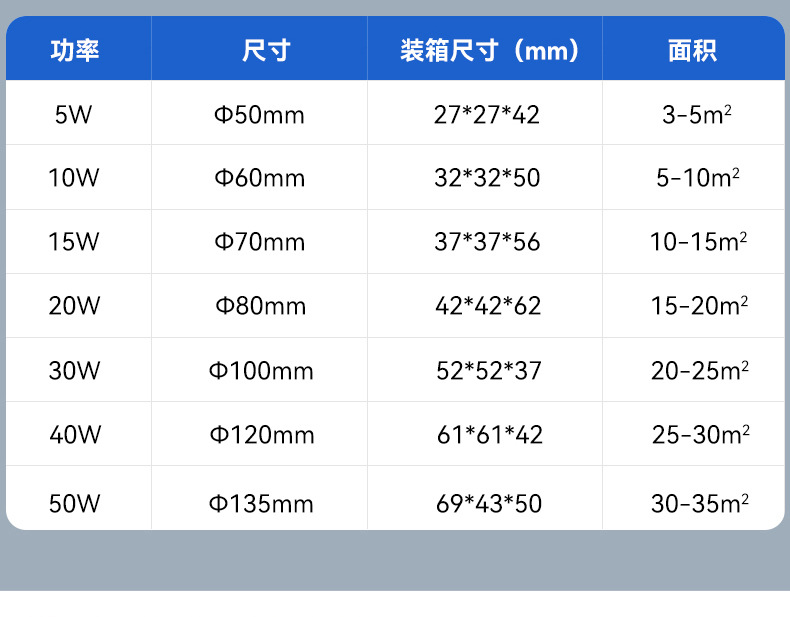Image resolution: width=790 pixels, height=617 pixels.
Task: Click the 功率 column header
Action: (x=75, y=50)
